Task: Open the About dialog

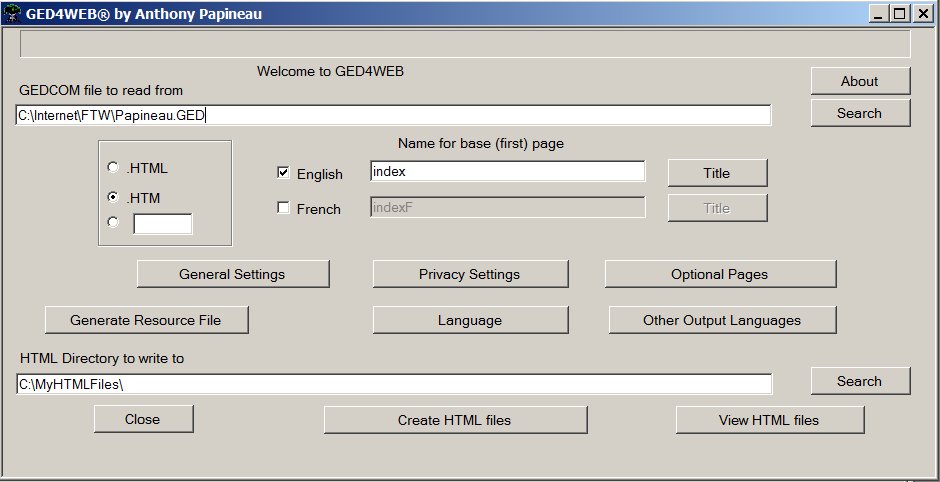Action: pyautogui.click(x=860, y=81)
